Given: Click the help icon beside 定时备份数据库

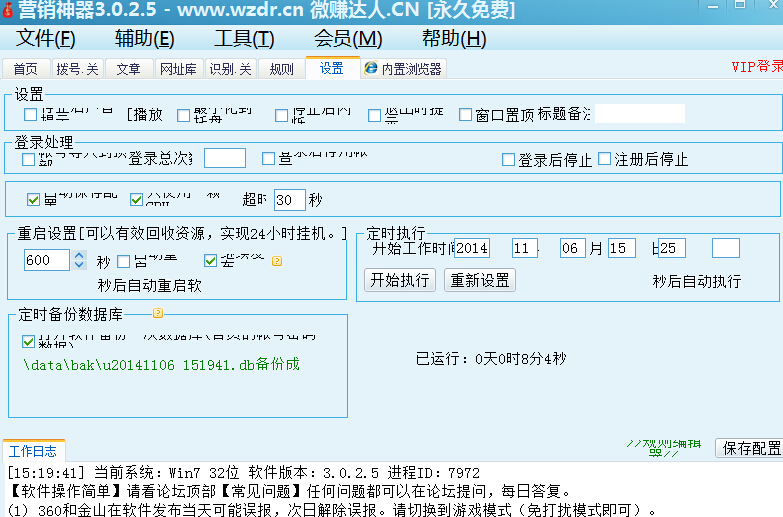Looking at the screenshot, I should 158,313.
